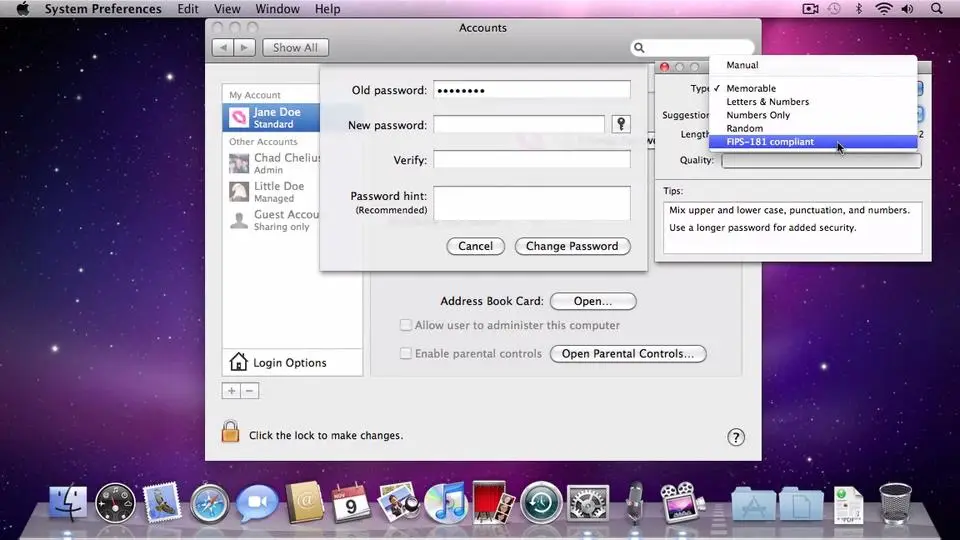Open the Edit menu
Viewport: 960px width, 540px height.
[x=187, y=9]
